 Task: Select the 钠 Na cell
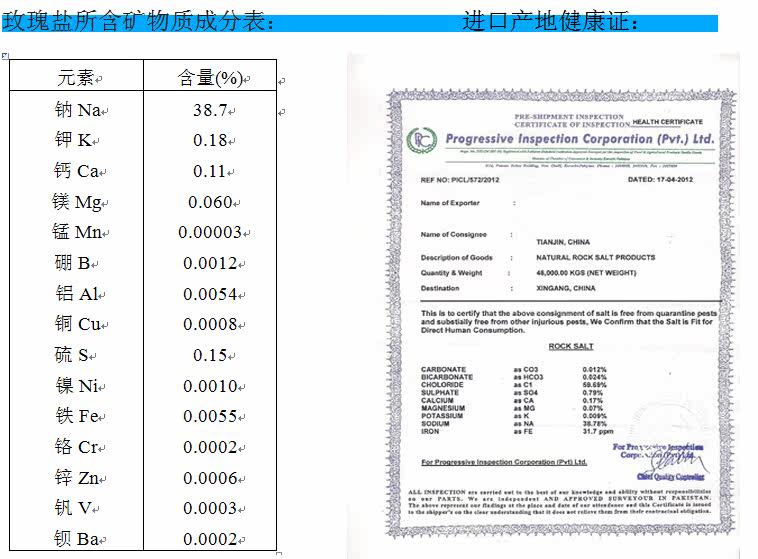pyautogui.click(x=78, y=110)
